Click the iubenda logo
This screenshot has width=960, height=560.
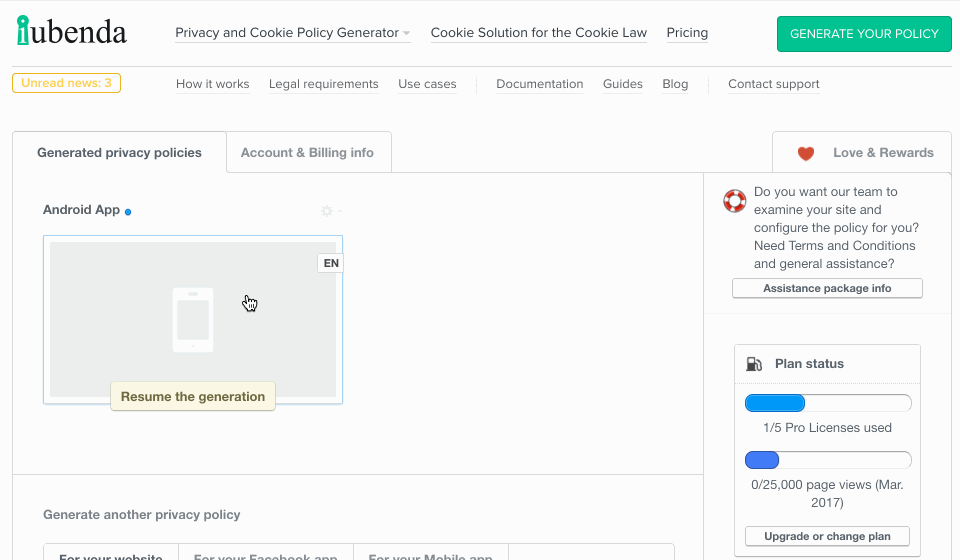pos(71,32)
